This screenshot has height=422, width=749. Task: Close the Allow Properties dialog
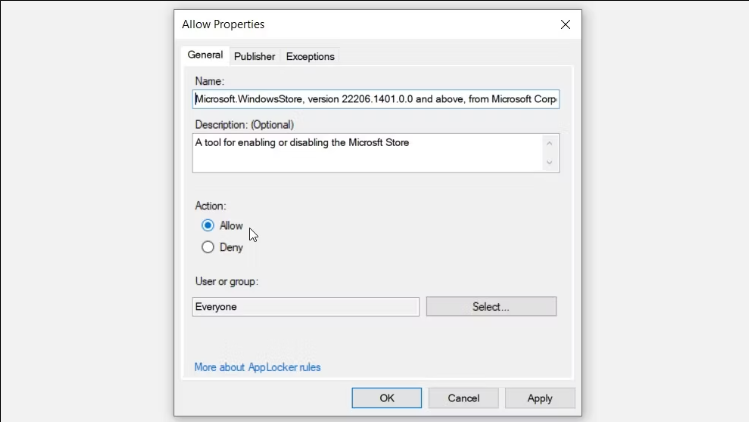click(x=565, y=24)
